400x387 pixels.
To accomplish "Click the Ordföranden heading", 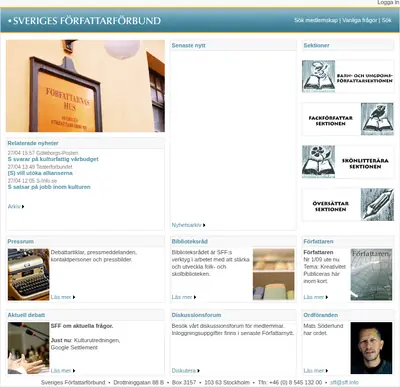I will click(x=321, y=315).
